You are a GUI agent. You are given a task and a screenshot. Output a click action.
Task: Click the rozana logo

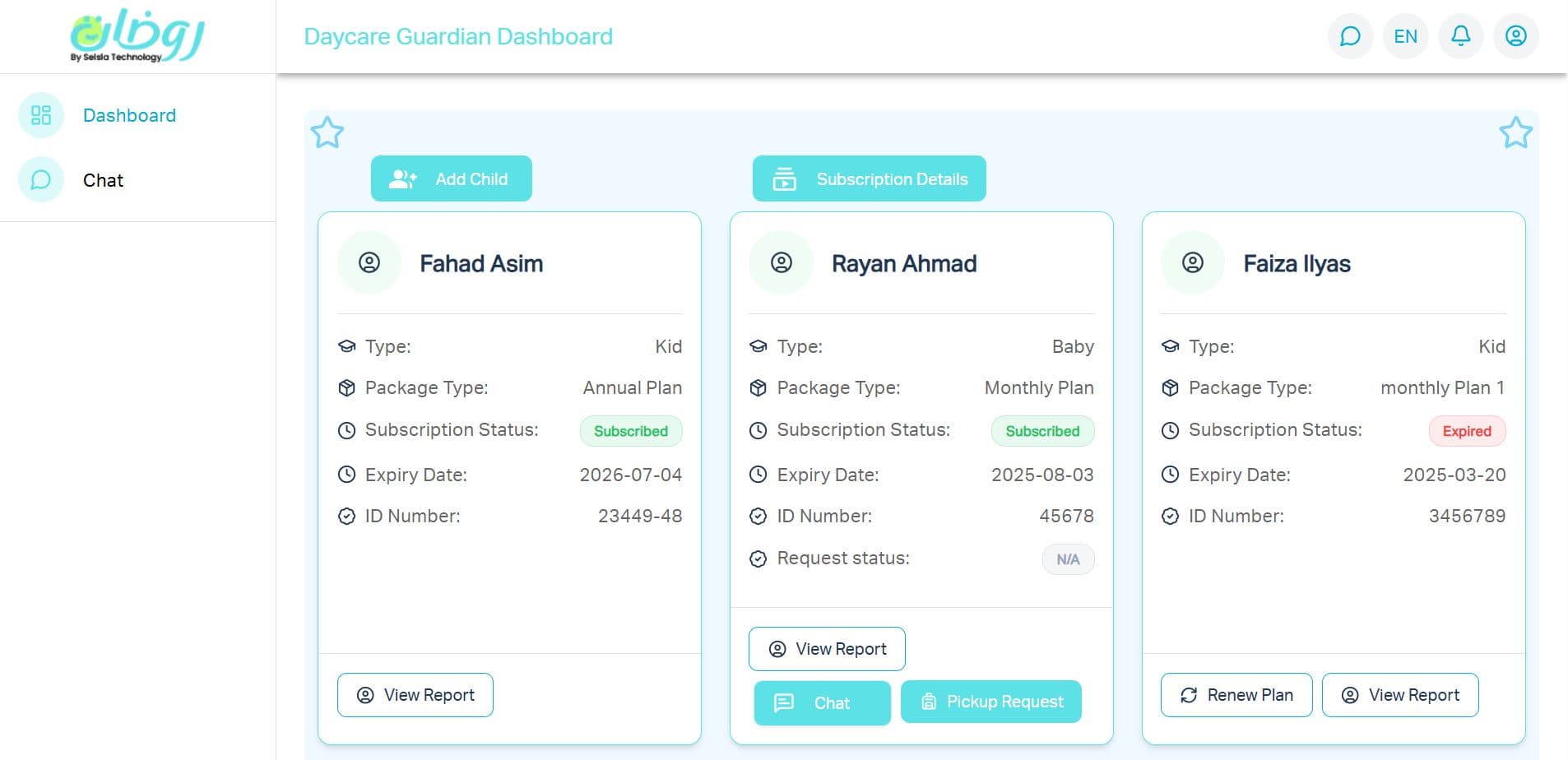137,36
